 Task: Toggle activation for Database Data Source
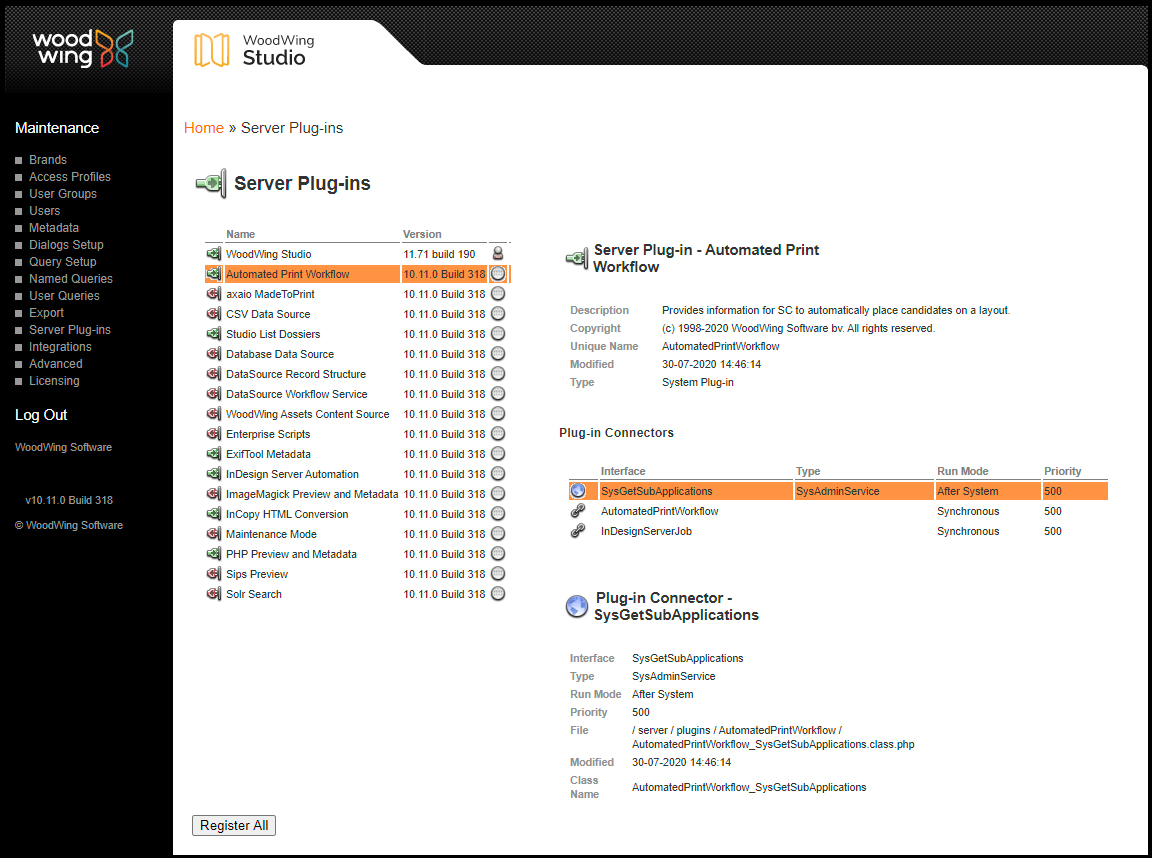point(498,353)
